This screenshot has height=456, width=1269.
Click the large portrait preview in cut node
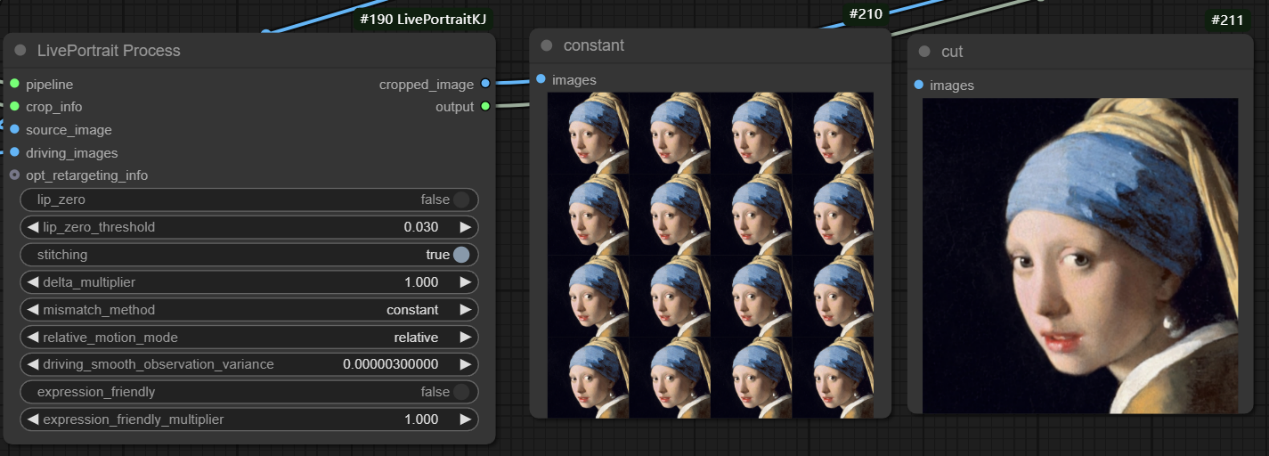point(1079,255)
